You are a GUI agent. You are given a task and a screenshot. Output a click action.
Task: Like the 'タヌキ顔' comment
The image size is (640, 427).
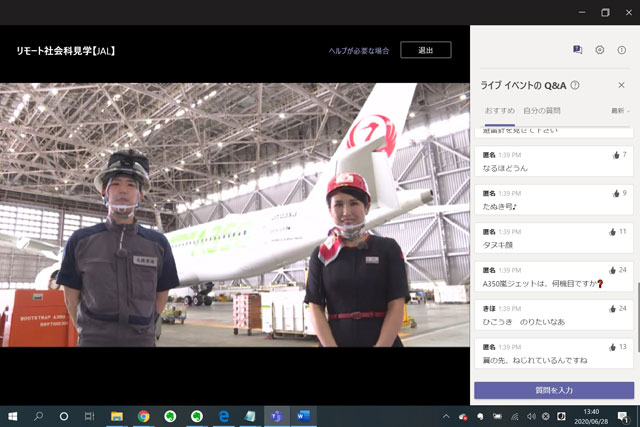tap(616, 231)
